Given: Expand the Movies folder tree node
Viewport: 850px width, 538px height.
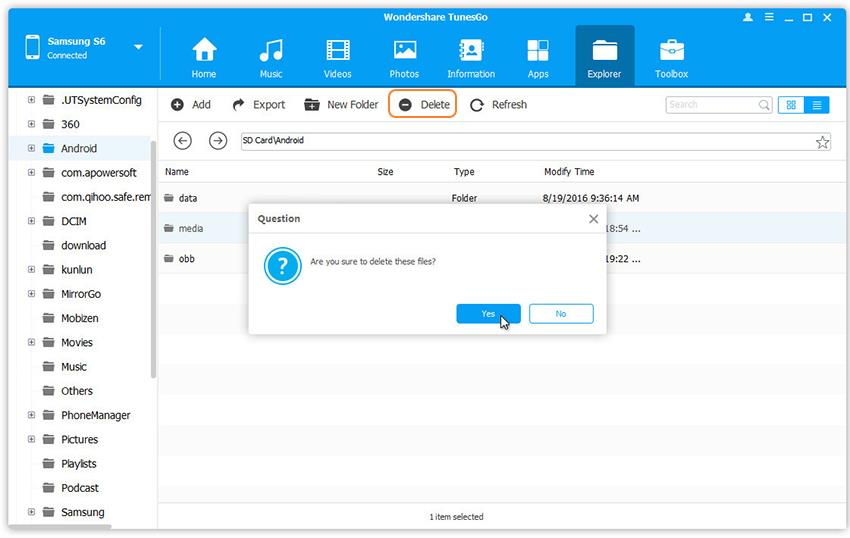Looking at the screenshot, I should (x=32, y=342).
